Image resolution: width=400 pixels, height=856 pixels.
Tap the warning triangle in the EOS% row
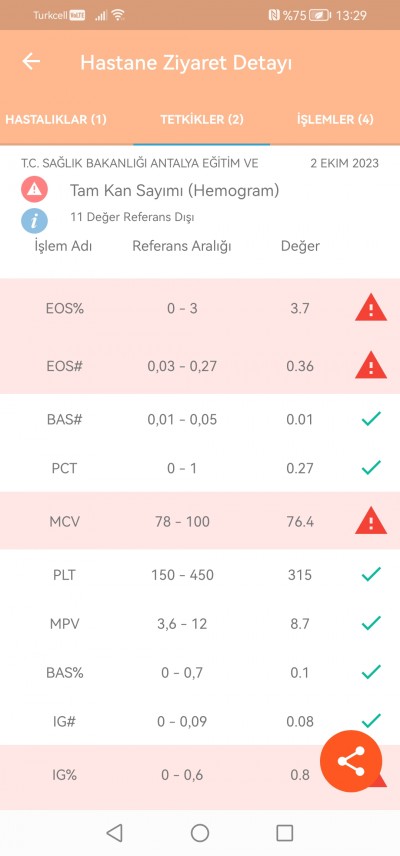pos(371,308)
